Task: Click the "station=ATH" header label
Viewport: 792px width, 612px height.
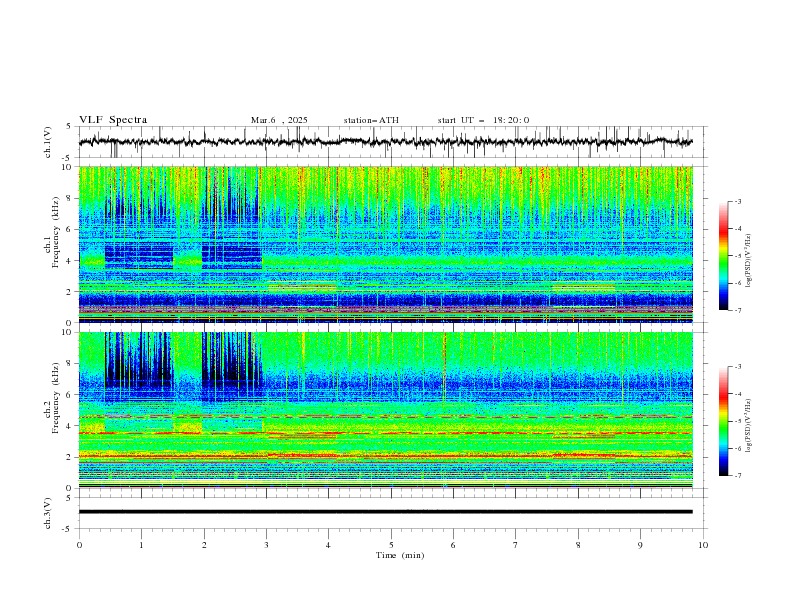Action: [371, 120]
